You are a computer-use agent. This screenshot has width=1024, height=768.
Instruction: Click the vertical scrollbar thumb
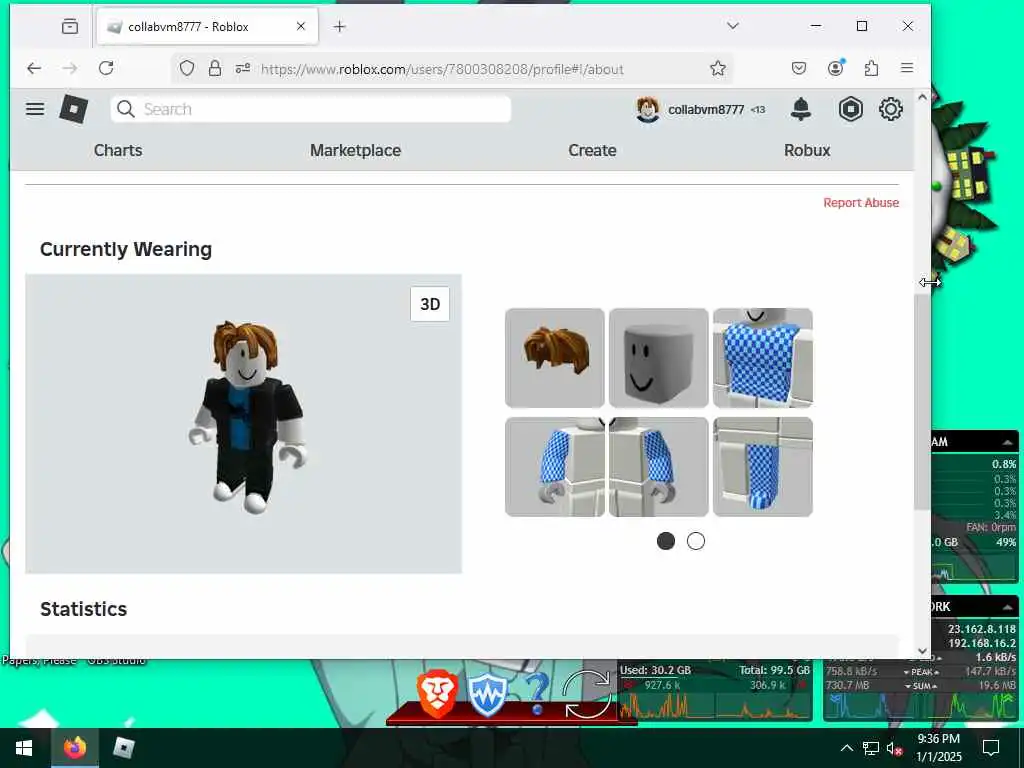coord(922,402)
